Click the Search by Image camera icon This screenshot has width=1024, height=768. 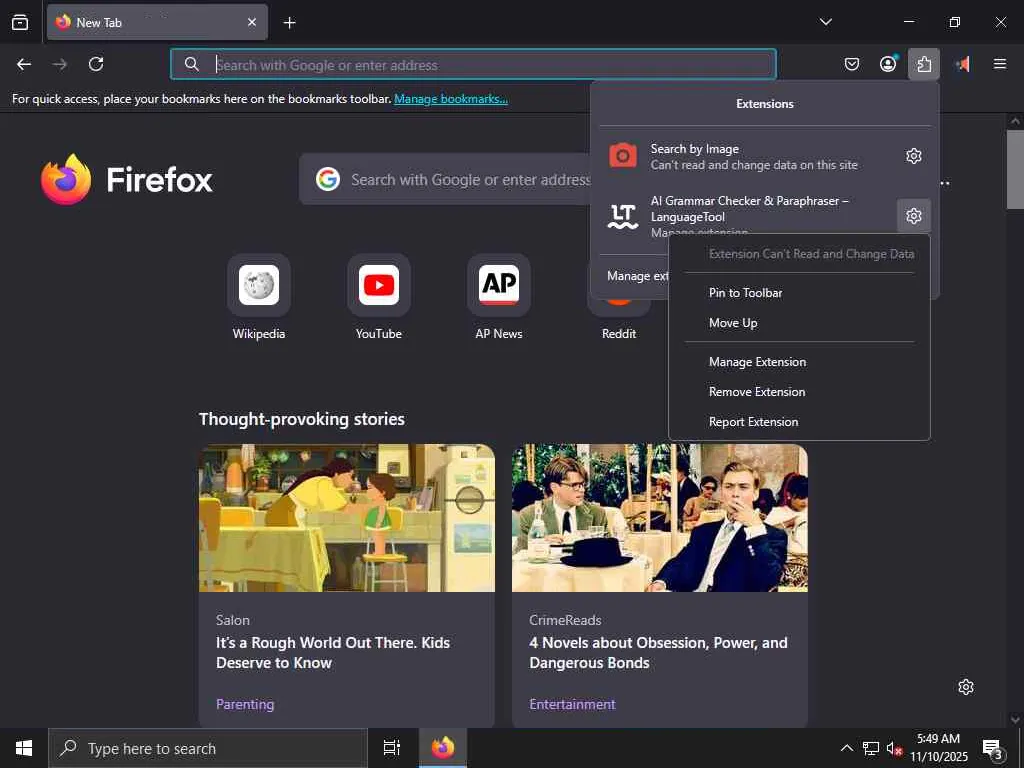pyautogui.click(x=622, y=156)
